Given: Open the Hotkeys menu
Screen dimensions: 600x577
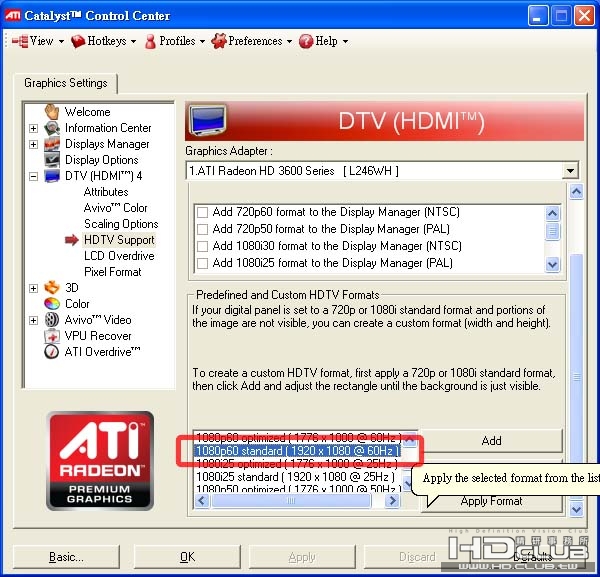Looking at the screenshot, I should click(x=104, y=41).
